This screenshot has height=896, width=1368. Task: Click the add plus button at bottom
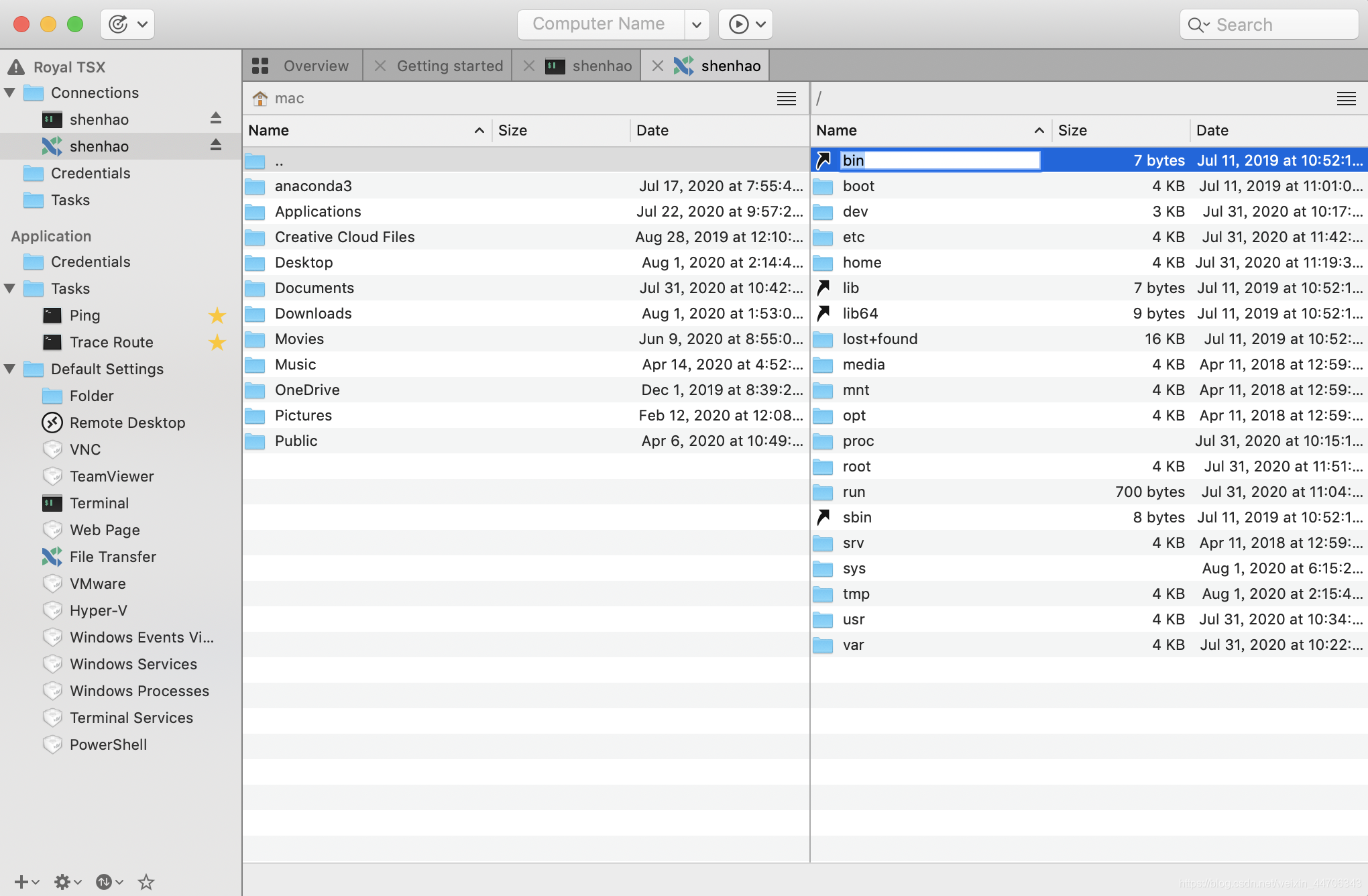[x=21, y=882]
